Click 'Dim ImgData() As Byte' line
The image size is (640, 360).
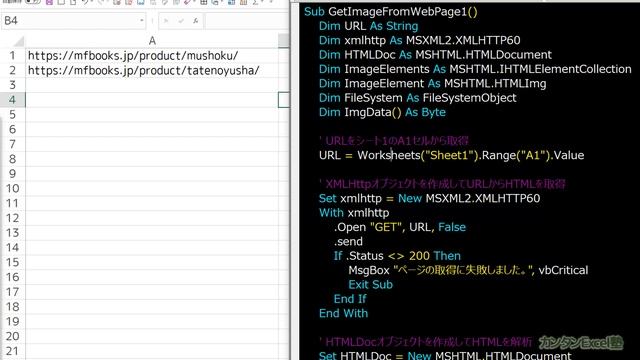tap(382, 112)
